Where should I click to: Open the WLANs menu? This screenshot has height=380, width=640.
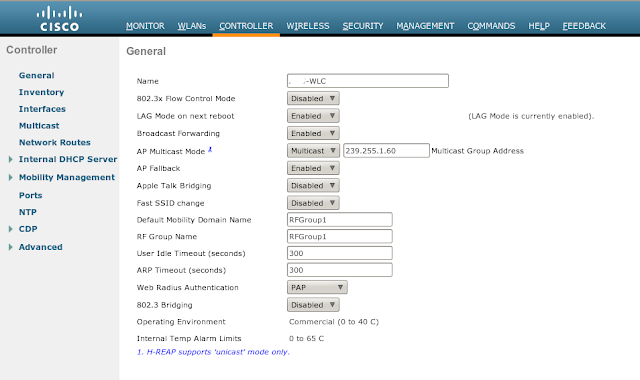tap(192, 26)
